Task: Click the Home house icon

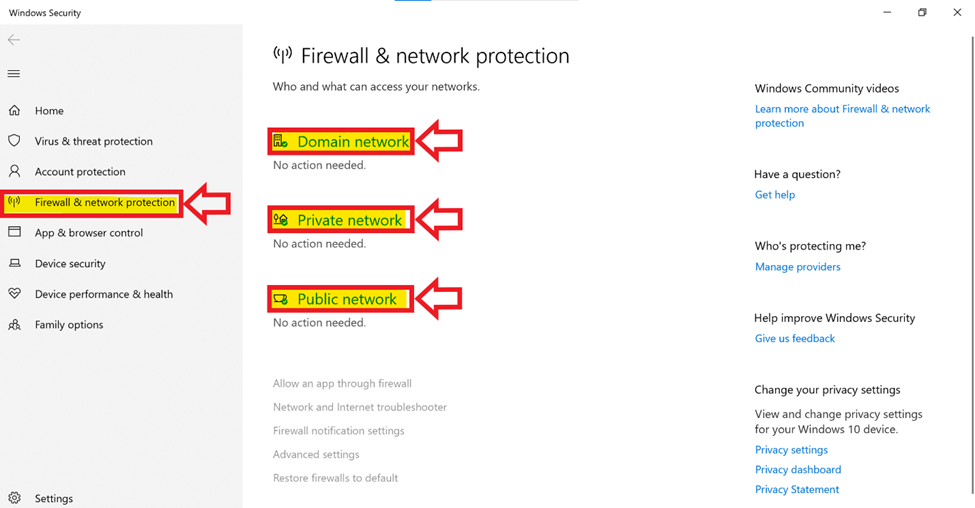Action: point(15,111)
